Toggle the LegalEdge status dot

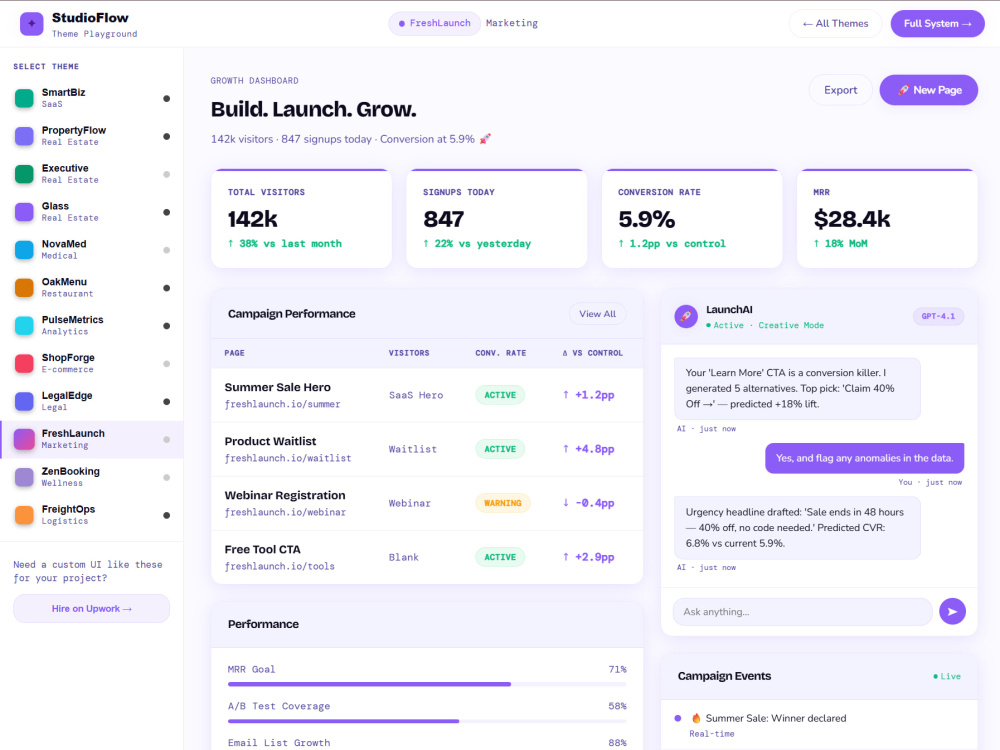coord(166,402)
